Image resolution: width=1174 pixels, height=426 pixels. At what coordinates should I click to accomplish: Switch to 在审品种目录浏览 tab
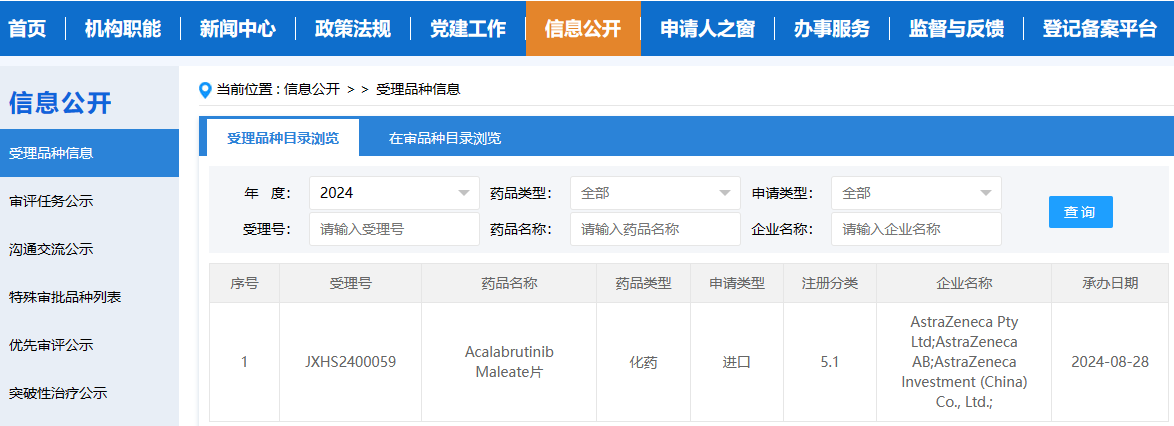click(x=445, y=138)
